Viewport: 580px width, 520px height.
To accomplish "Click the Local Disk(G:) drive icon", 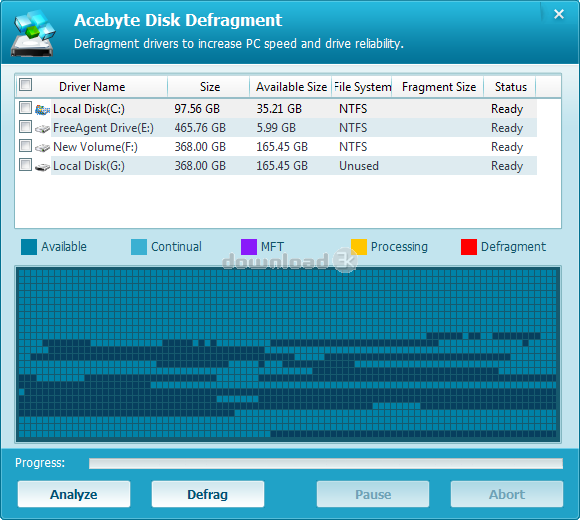I will [x=43, y=167].
